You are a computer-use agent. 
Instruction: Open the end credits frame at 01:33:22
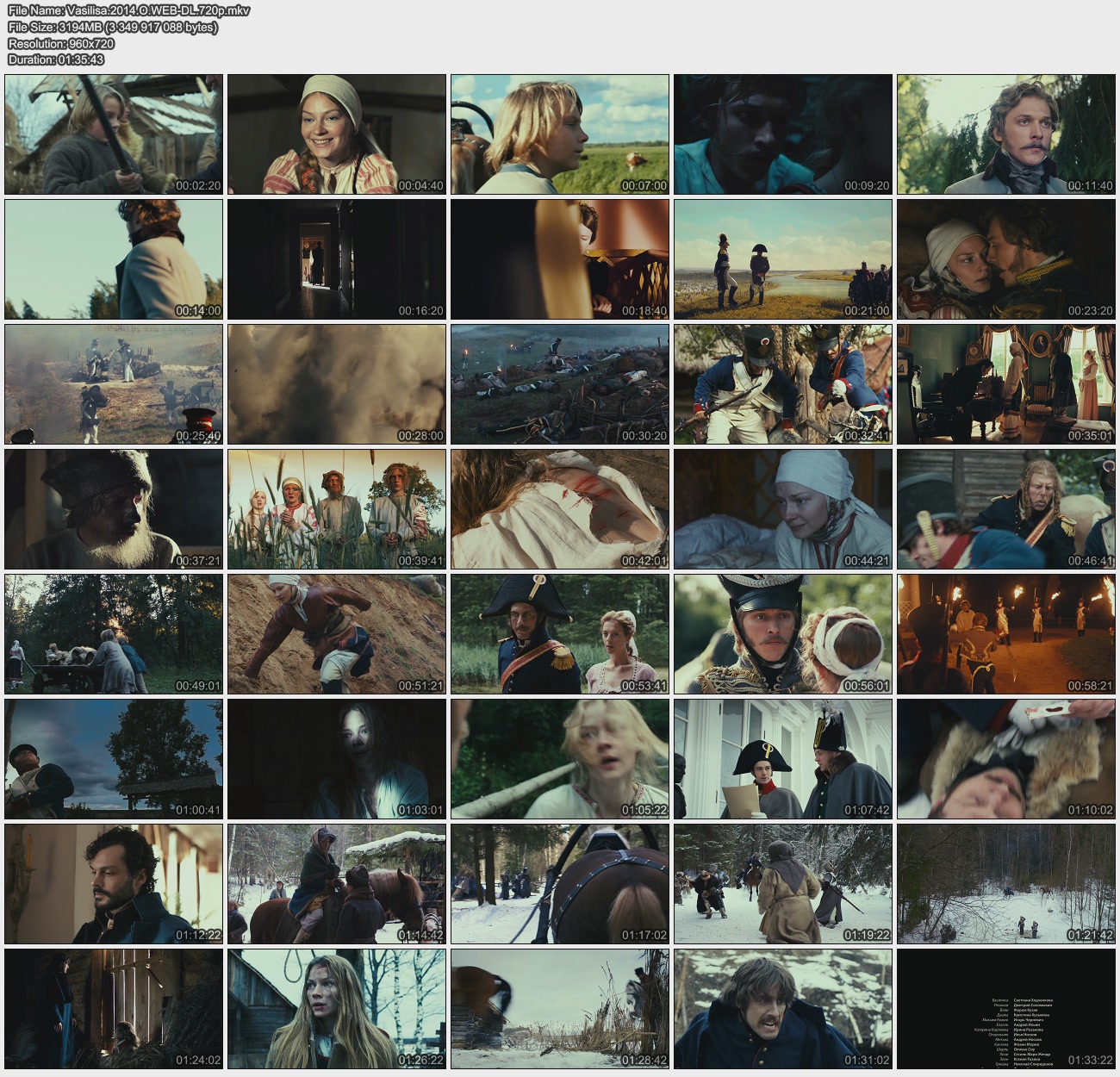(x=1006, y=1009)
